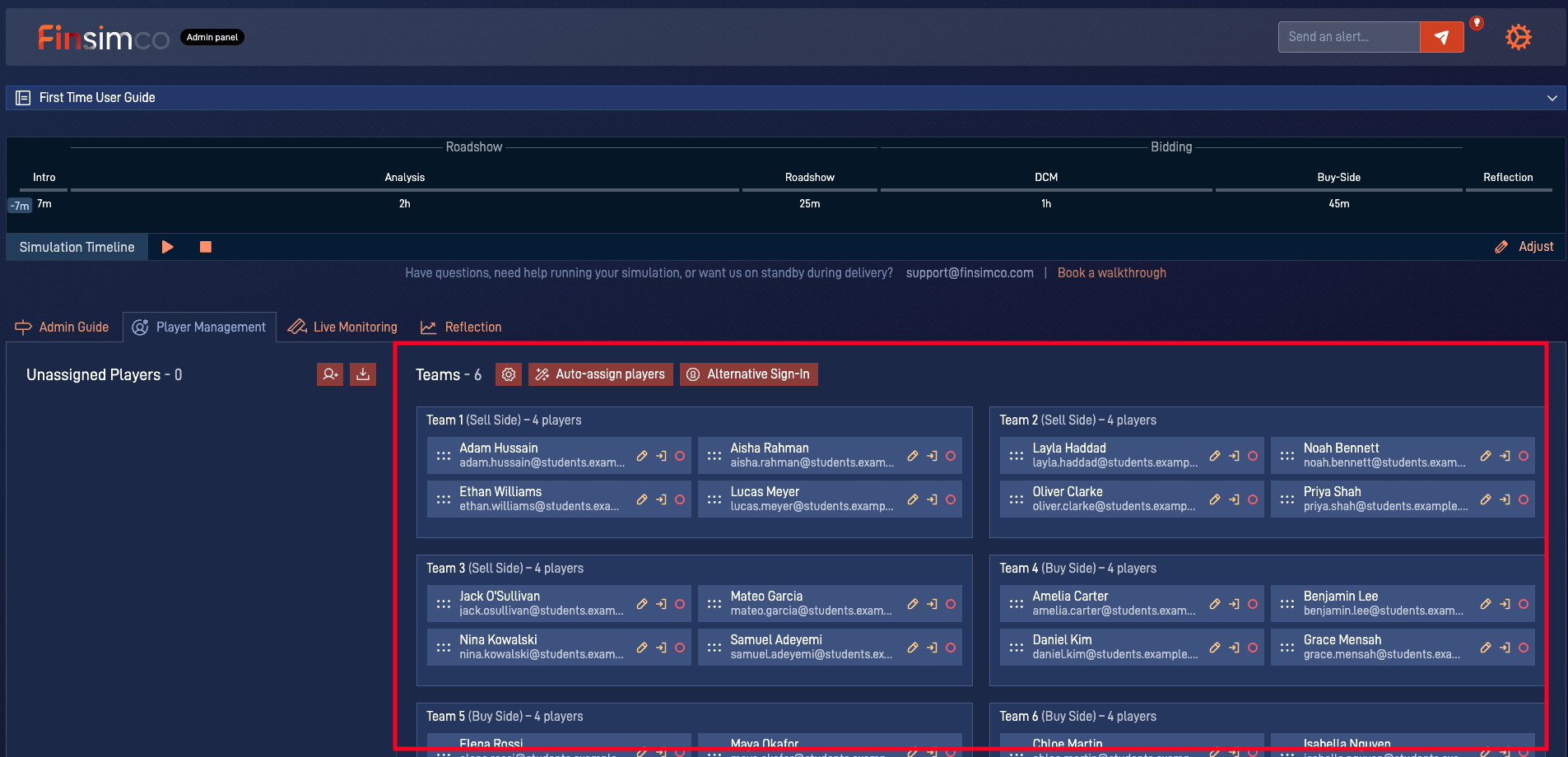Switch to Live Monitoring tab
1568x757 pixels.
[342, 327]
